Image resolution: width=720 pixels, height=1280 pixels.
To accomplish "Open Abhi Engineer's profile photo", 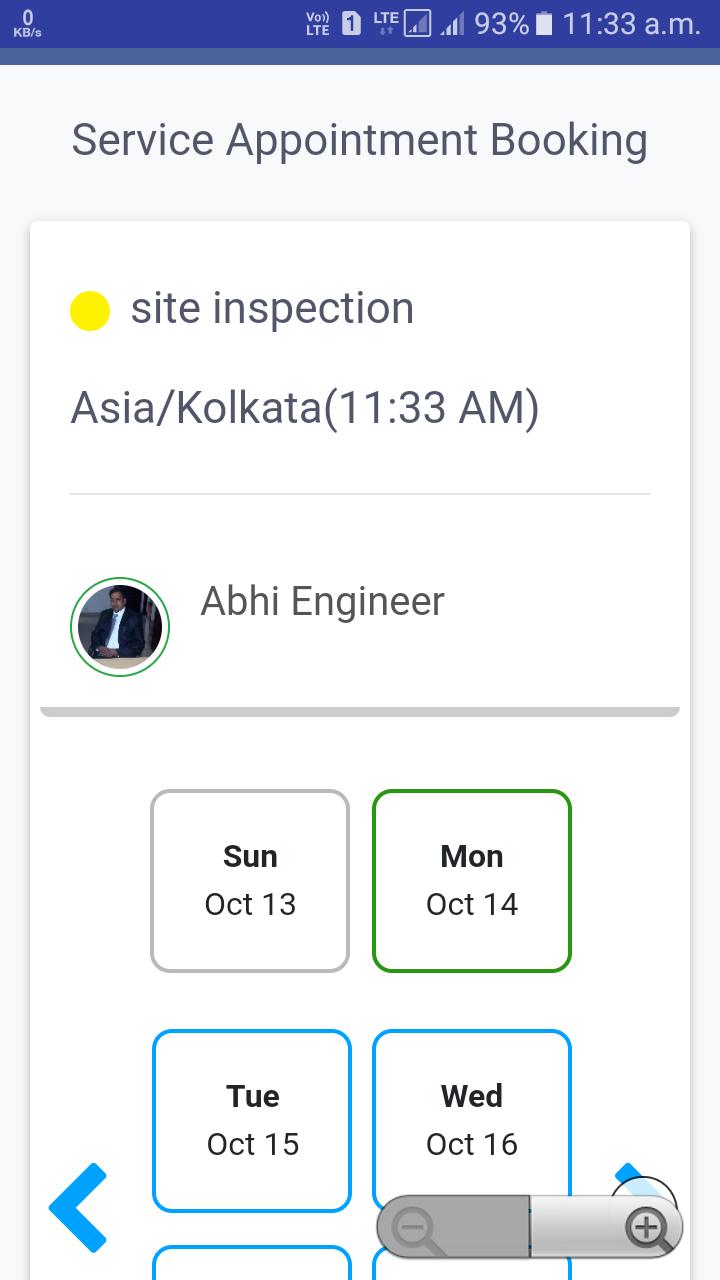I will click(120, 627).
